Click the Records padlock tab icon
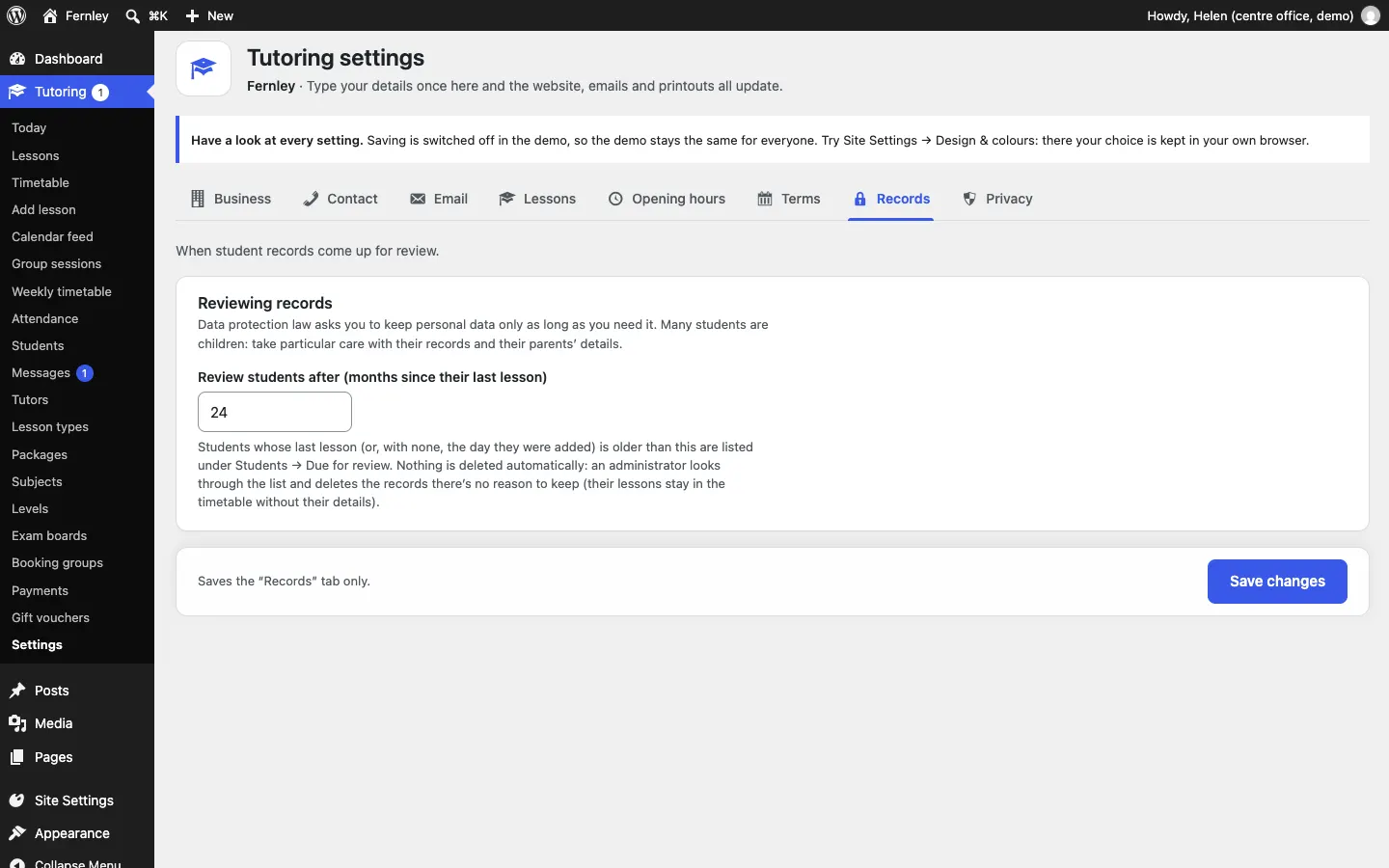This screenshot has width=1389, height=868. [x=860, y=199]
